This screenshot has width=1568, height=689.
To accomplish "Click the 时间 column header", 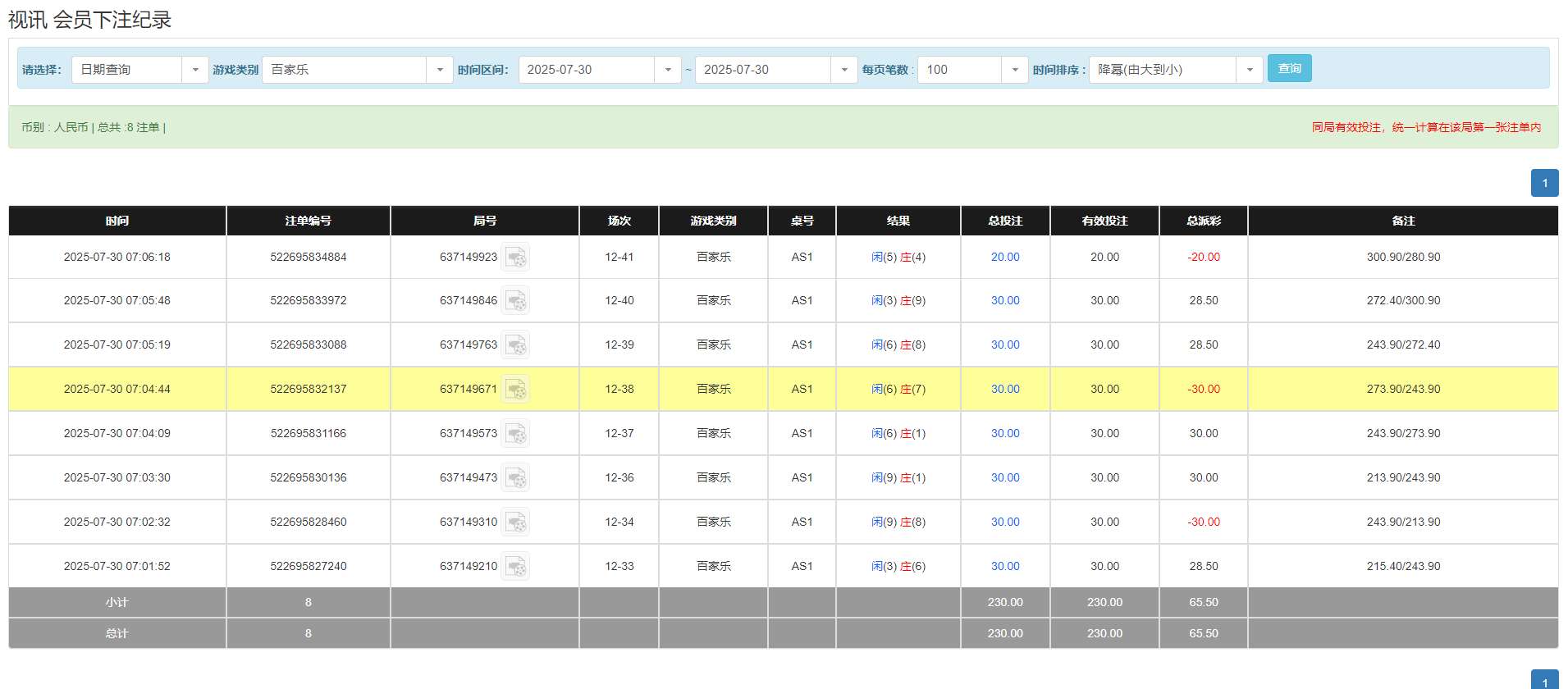I will point(117,221).
